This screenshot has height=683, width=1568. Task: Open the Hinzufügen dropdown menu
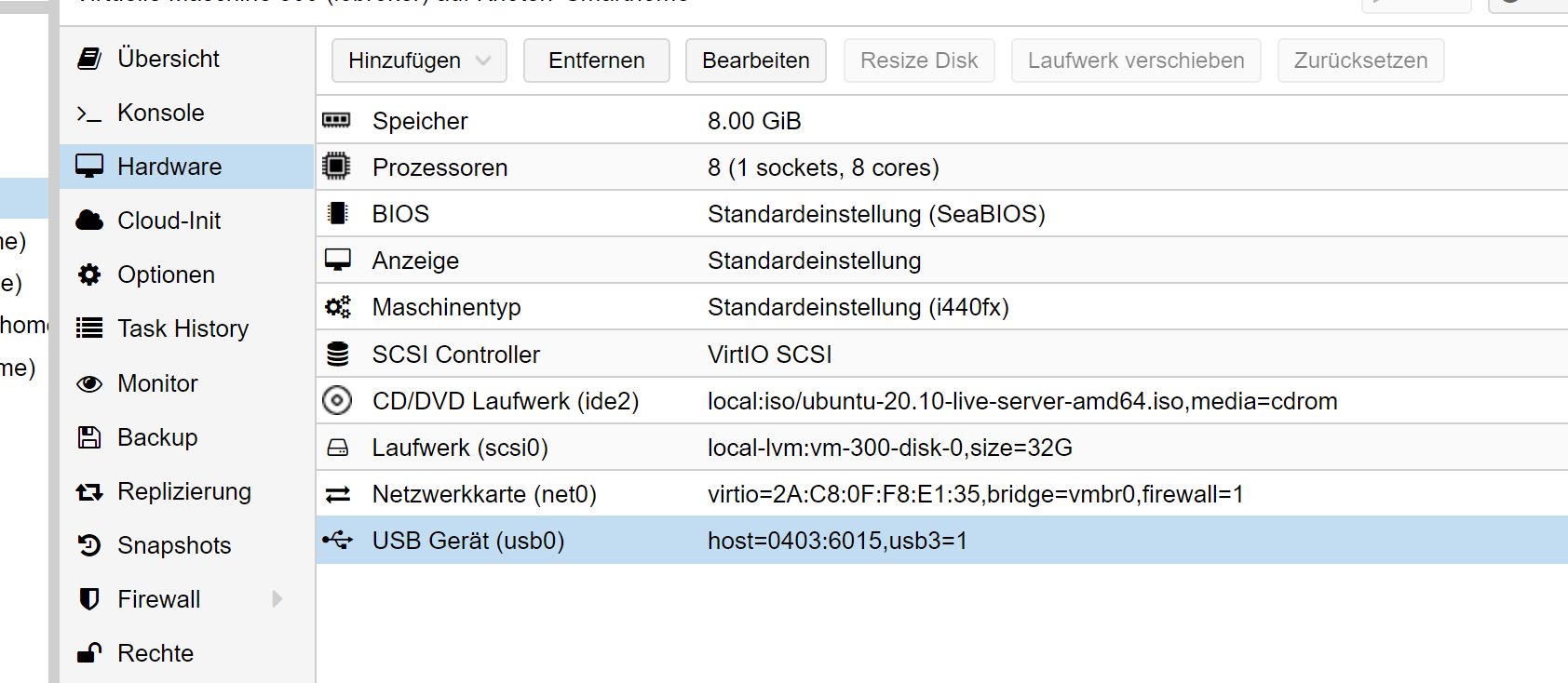(x=418, y=60)
